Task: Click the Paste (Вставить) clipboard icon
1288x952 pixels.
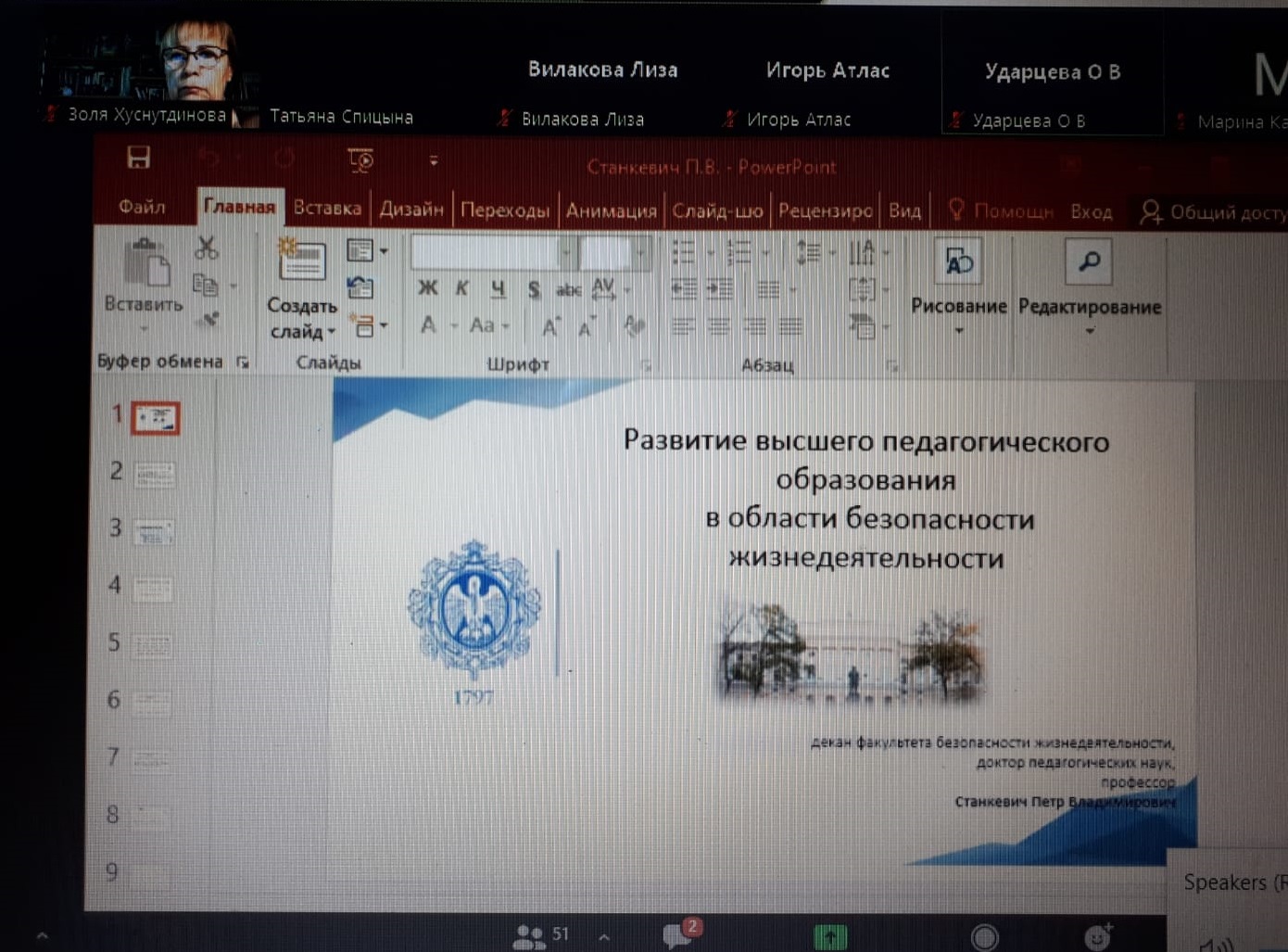Action: pos(145,266)
